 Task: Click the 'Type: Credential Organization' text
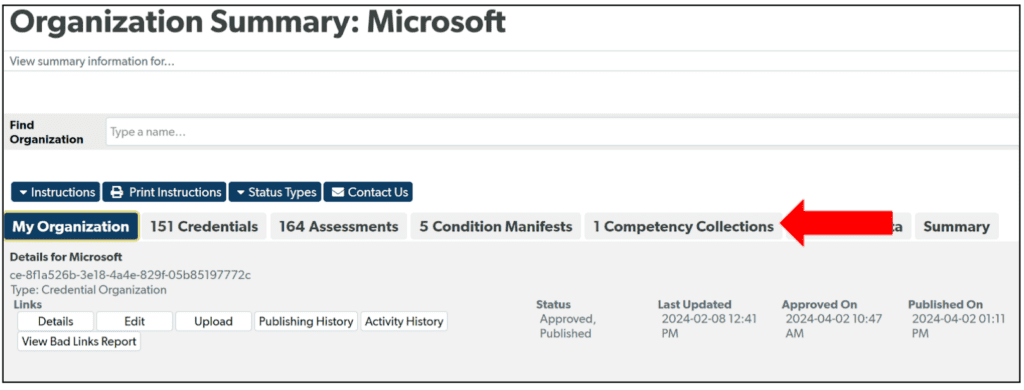[x=89, y=289]
